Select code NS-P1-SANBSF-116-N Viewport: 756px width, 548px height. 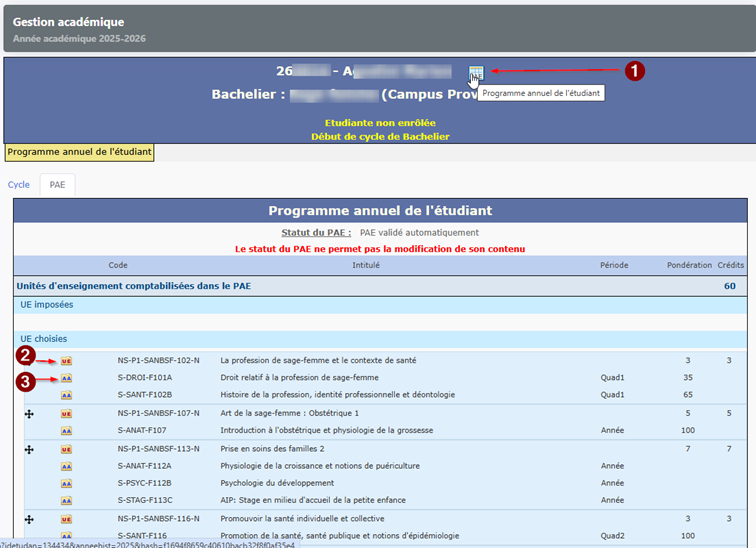(x=159, y=519)
